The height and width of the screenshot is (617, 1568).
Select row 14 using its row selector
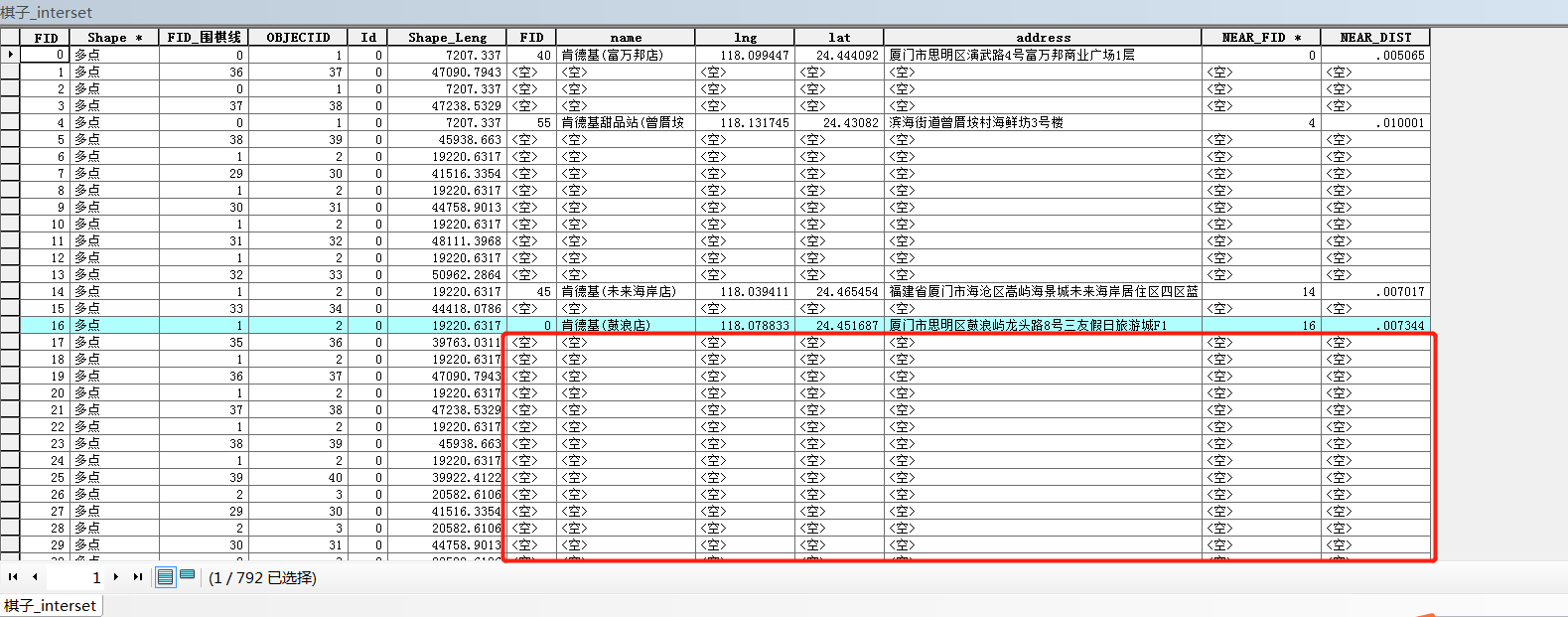tap(10, 292)
